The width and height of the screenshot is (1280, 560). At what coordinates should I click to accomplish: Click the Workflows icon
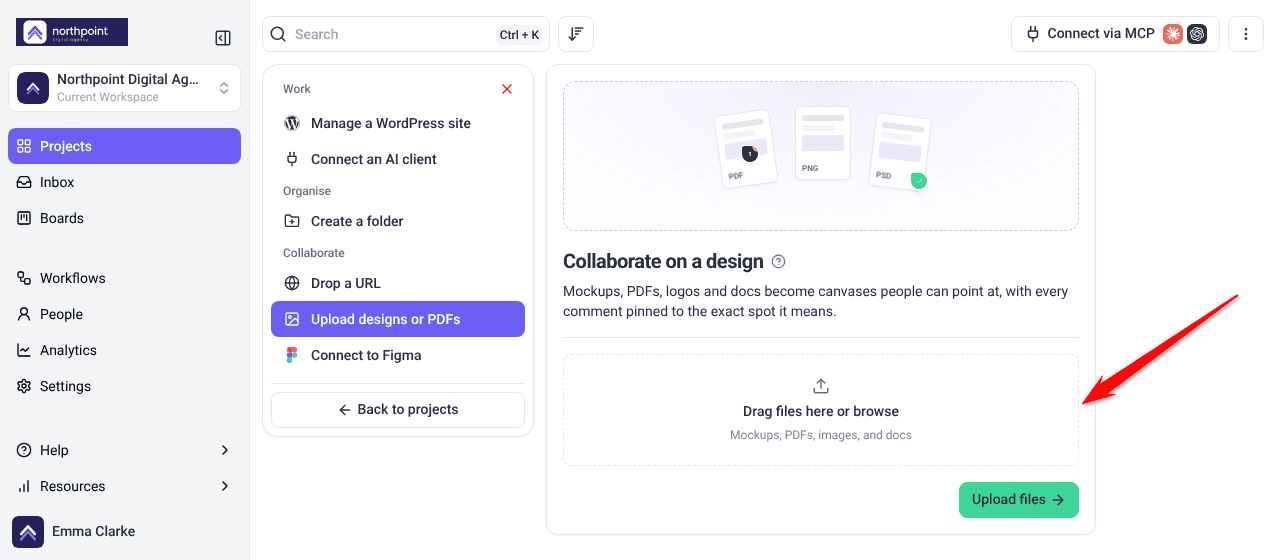pos(24,278)
